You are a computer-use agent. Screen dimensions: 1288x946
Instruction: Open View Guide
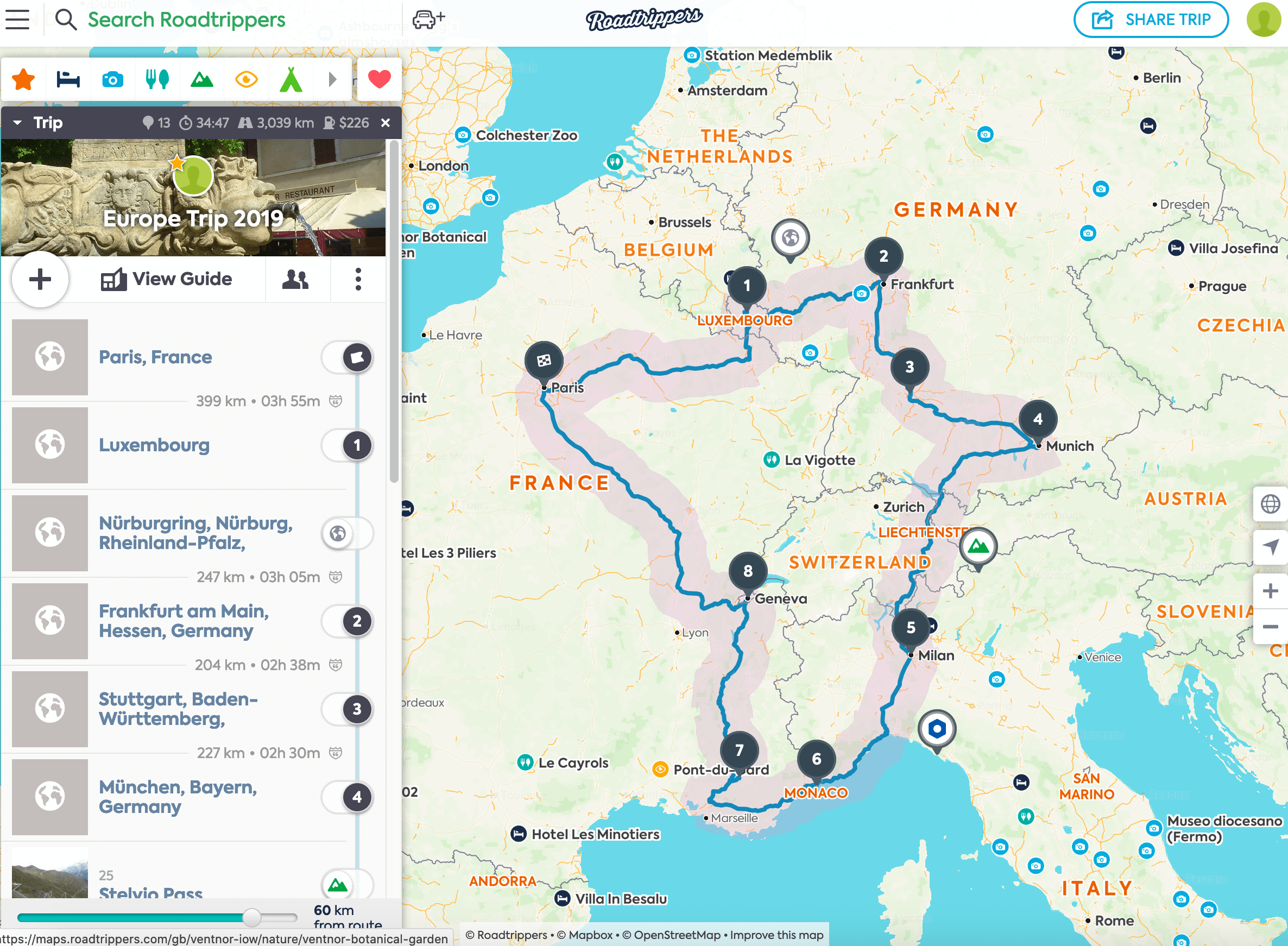click(167, 280)
